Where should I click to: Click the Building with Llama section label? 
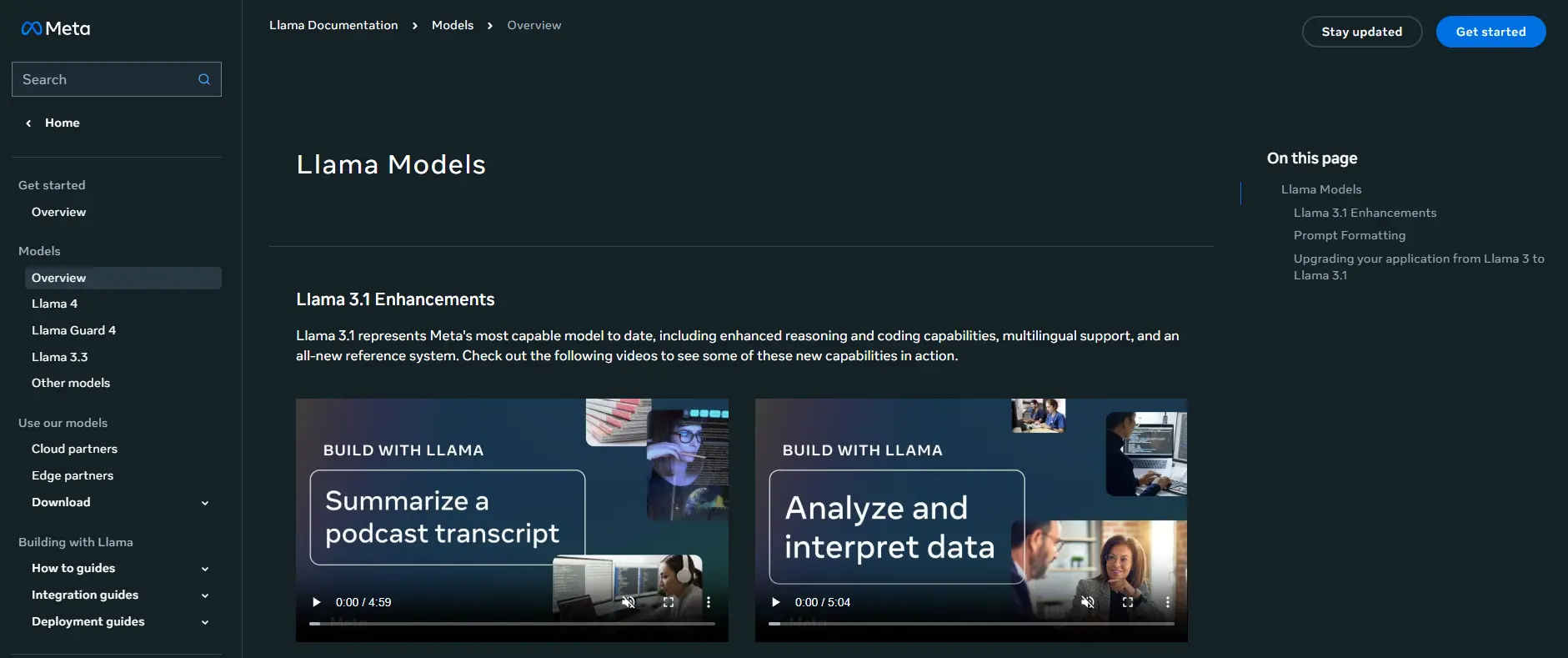point(76,542)
